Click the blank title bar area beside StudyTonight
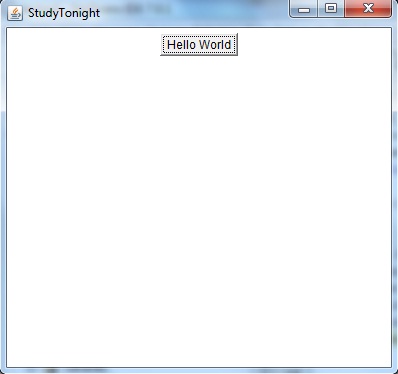Screen dimensions: 398x374 (193, 13)
